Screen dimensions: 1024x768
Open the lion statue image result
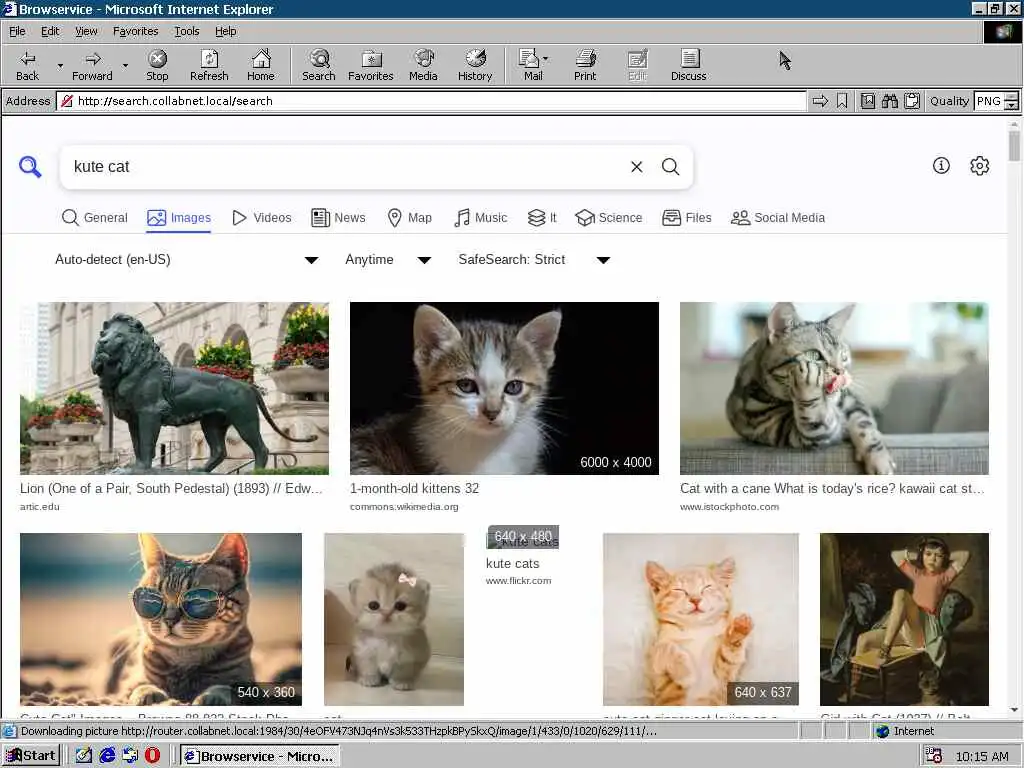coord(174,388)
